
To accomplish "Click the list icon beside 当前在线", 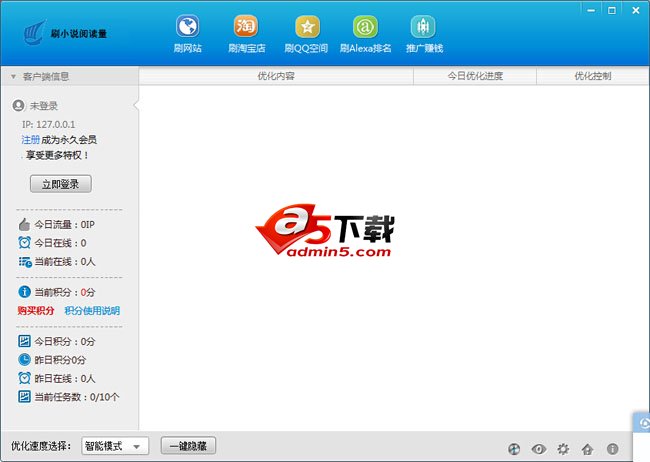I will click(x=25, y=262).
